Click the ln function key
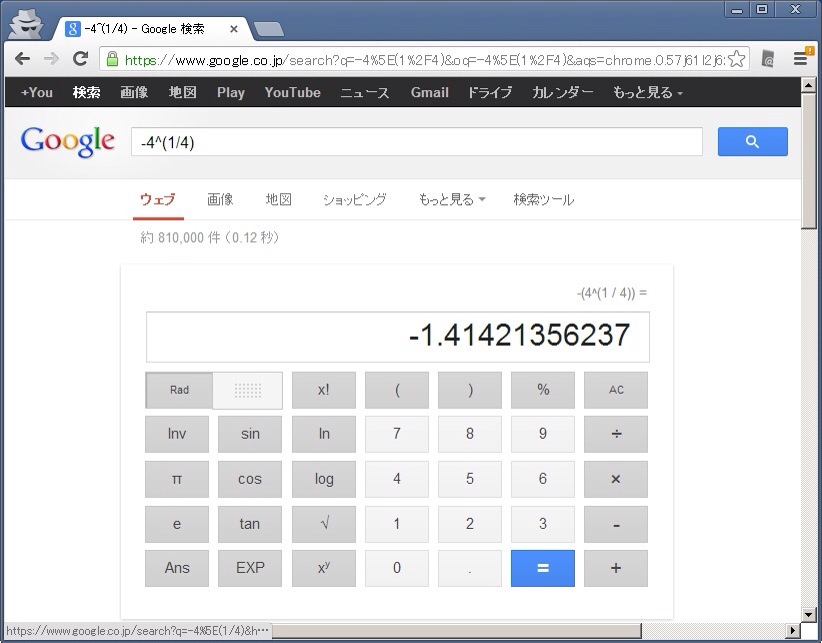Screen dimensions: 822x643 323,434
